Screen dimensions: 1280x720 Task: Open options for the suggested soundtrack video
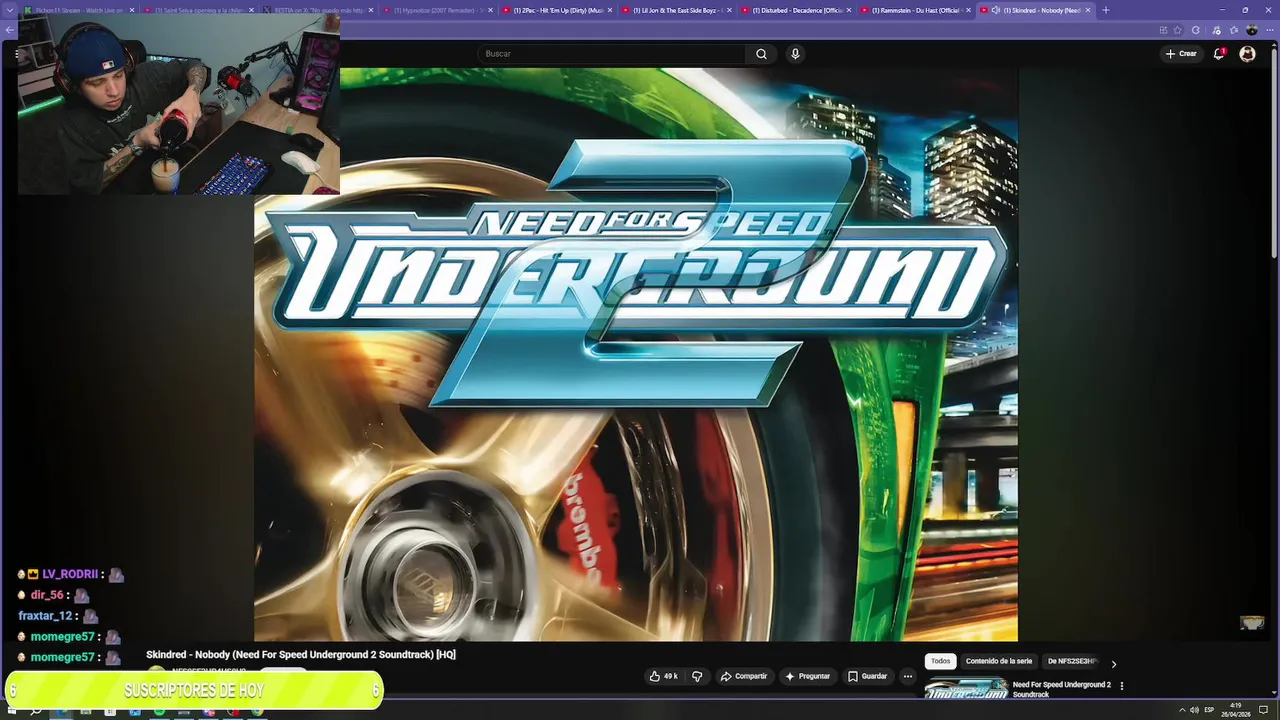pos(1121,686)
